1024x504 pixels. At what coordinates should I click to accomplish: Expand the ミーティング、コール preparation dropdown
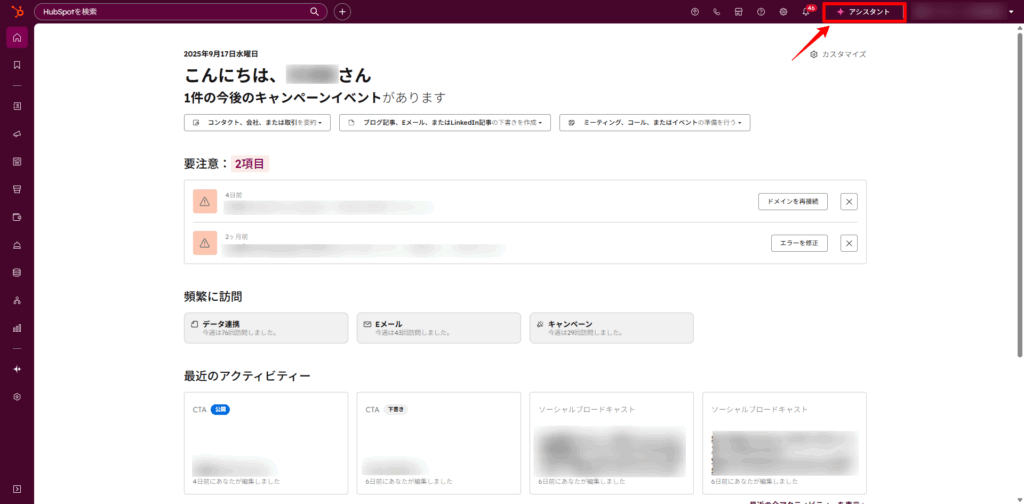(655, 122)
